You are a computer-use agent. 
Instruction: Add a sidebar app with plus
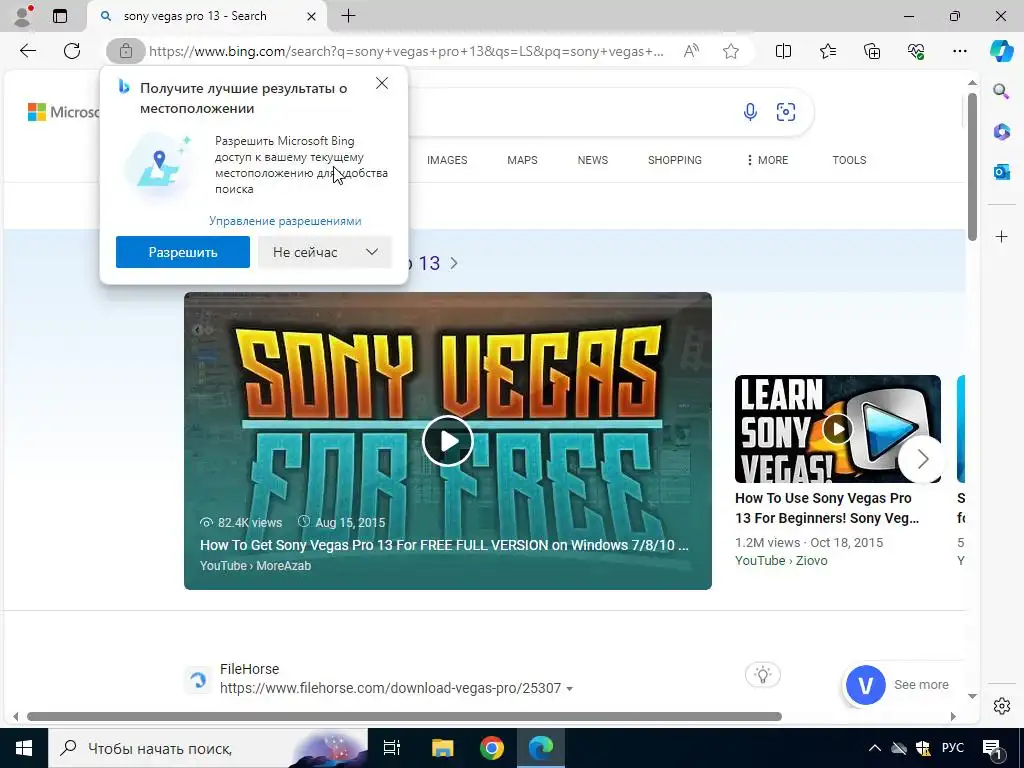[x=1002, y=236]
